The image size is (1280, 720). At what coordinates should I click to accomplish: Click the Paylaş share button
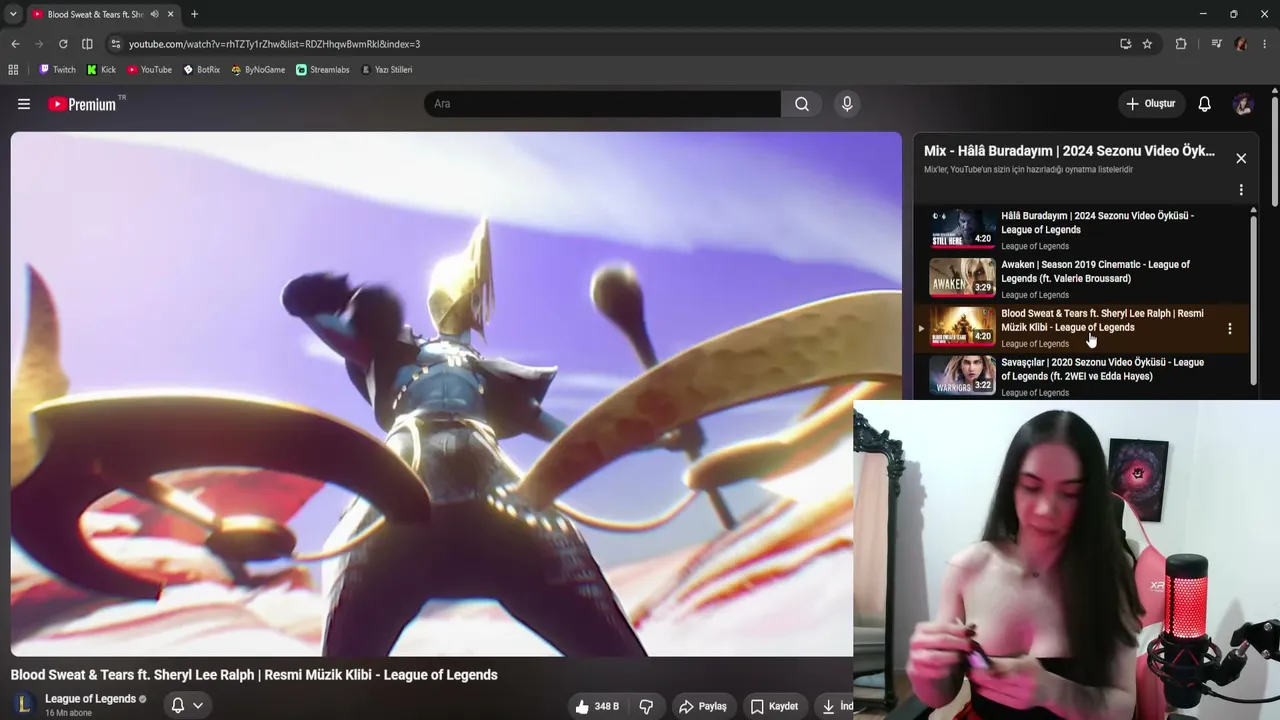coord(702,706)
